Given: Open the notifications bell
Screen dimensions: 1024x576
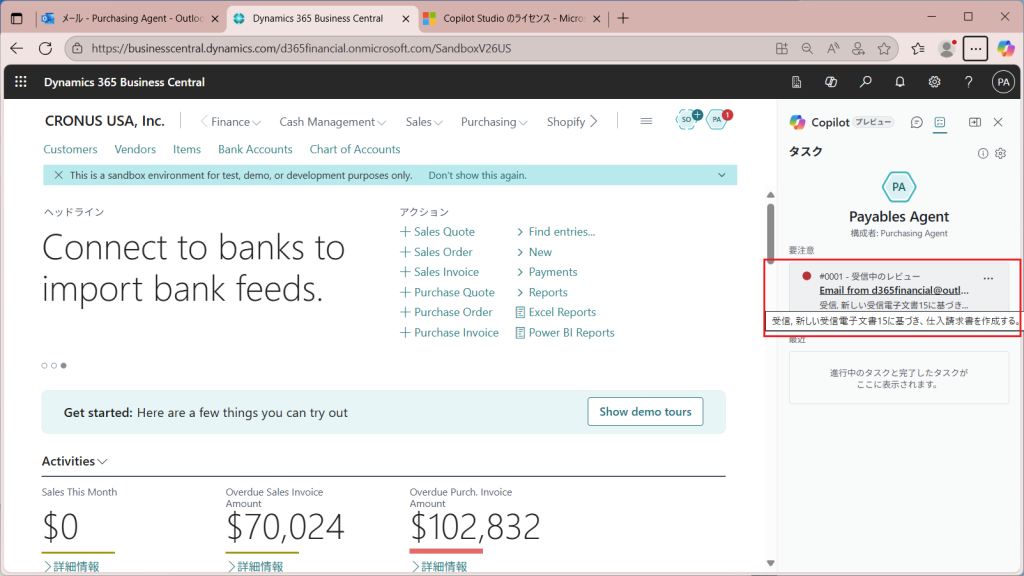Looking at the screenshot, I should click(x=900, y=82).
